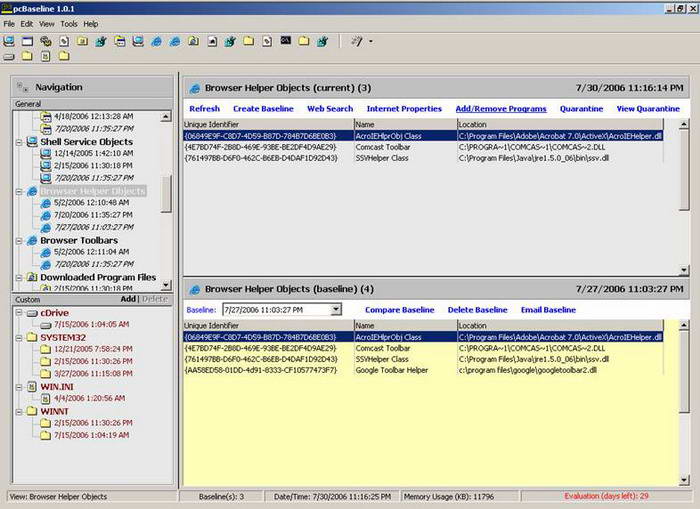Click Compare Baseline

point(400,310)
